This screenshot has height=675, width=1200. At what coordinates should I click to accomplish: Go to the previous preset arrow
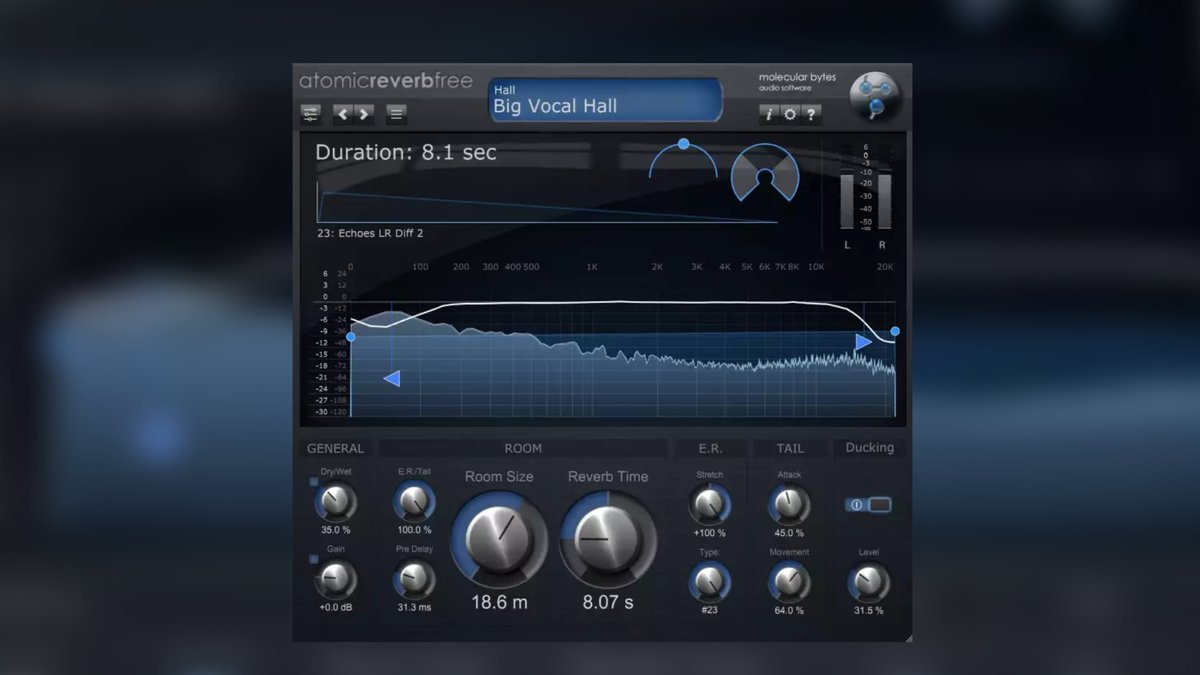tap(343, 113)
